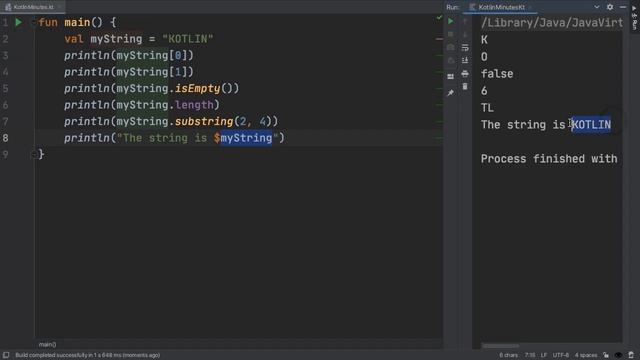The image size is (640, 360).
Task: Click the green inspection checkmark in editor
Action: coord(439,18)
